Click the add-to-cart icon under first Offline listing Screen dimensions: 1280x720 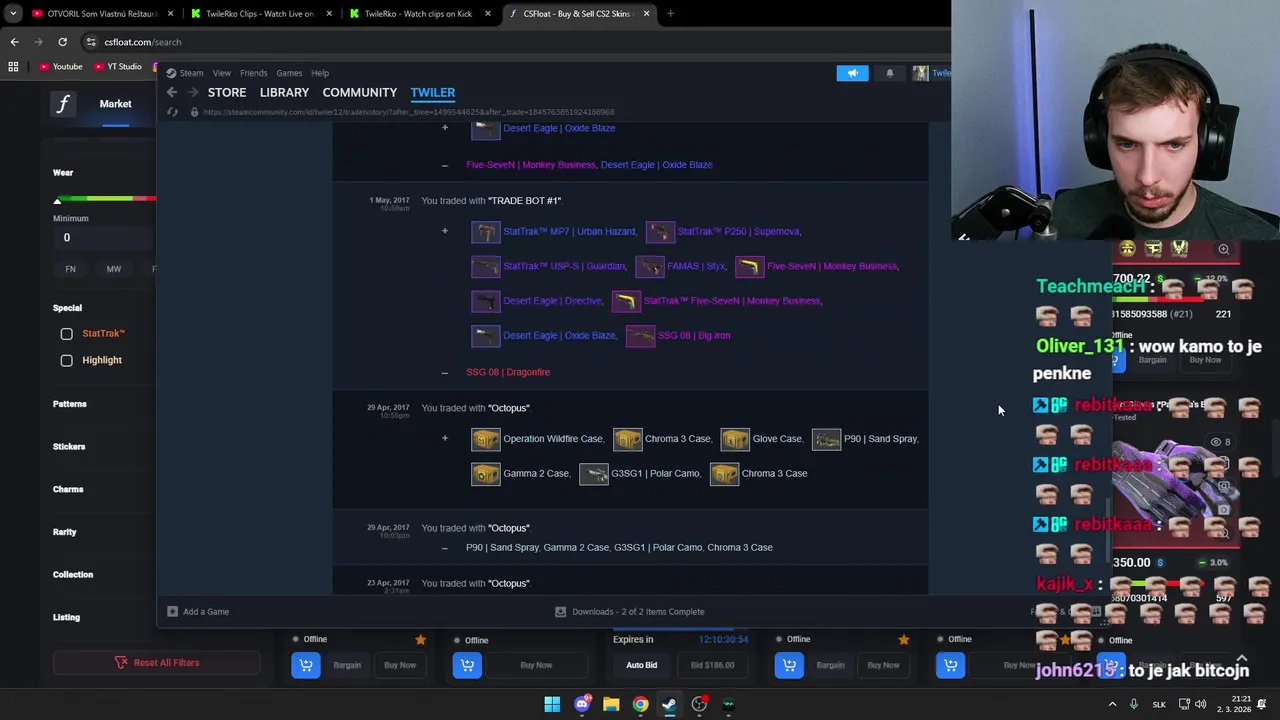click(306, 665)
